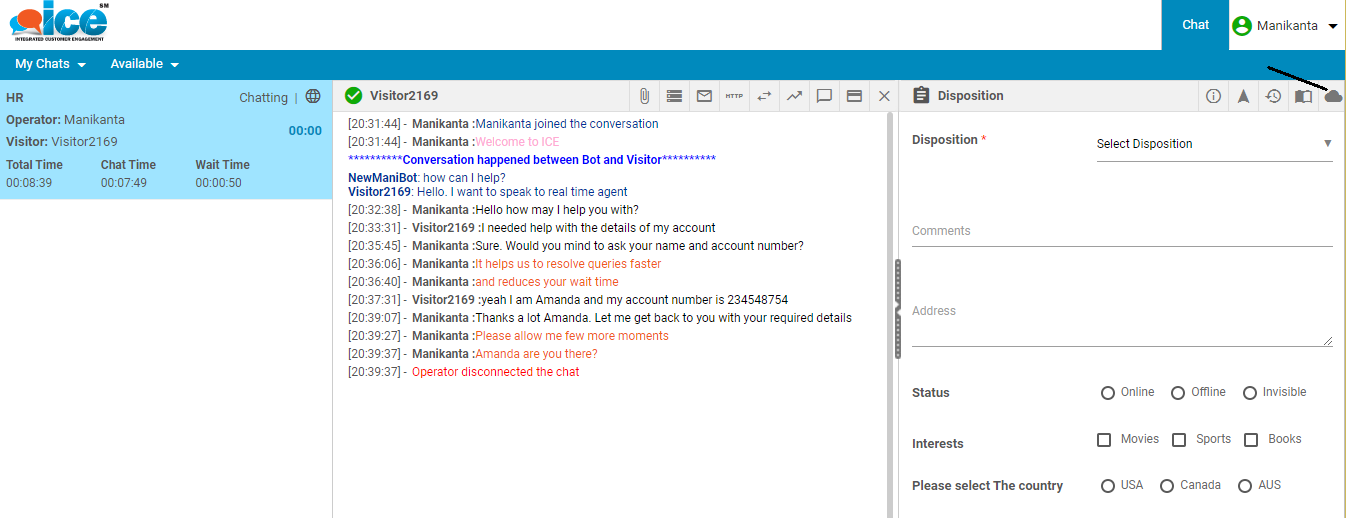Switch to the Chat tab

pyautogui.click(x=1195, y=25)
